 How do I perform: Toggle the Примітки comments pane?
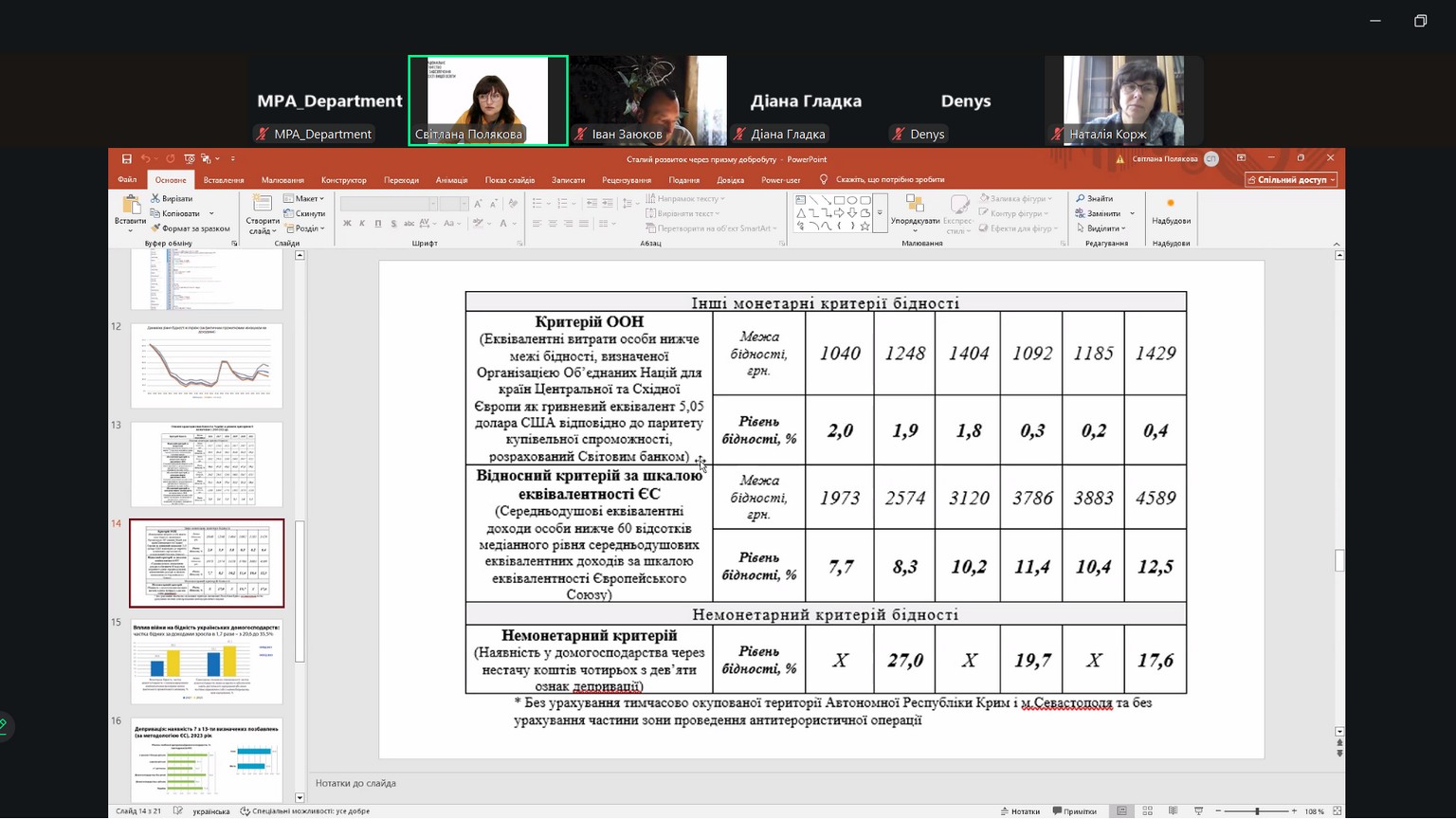[x=1074, y=811]
